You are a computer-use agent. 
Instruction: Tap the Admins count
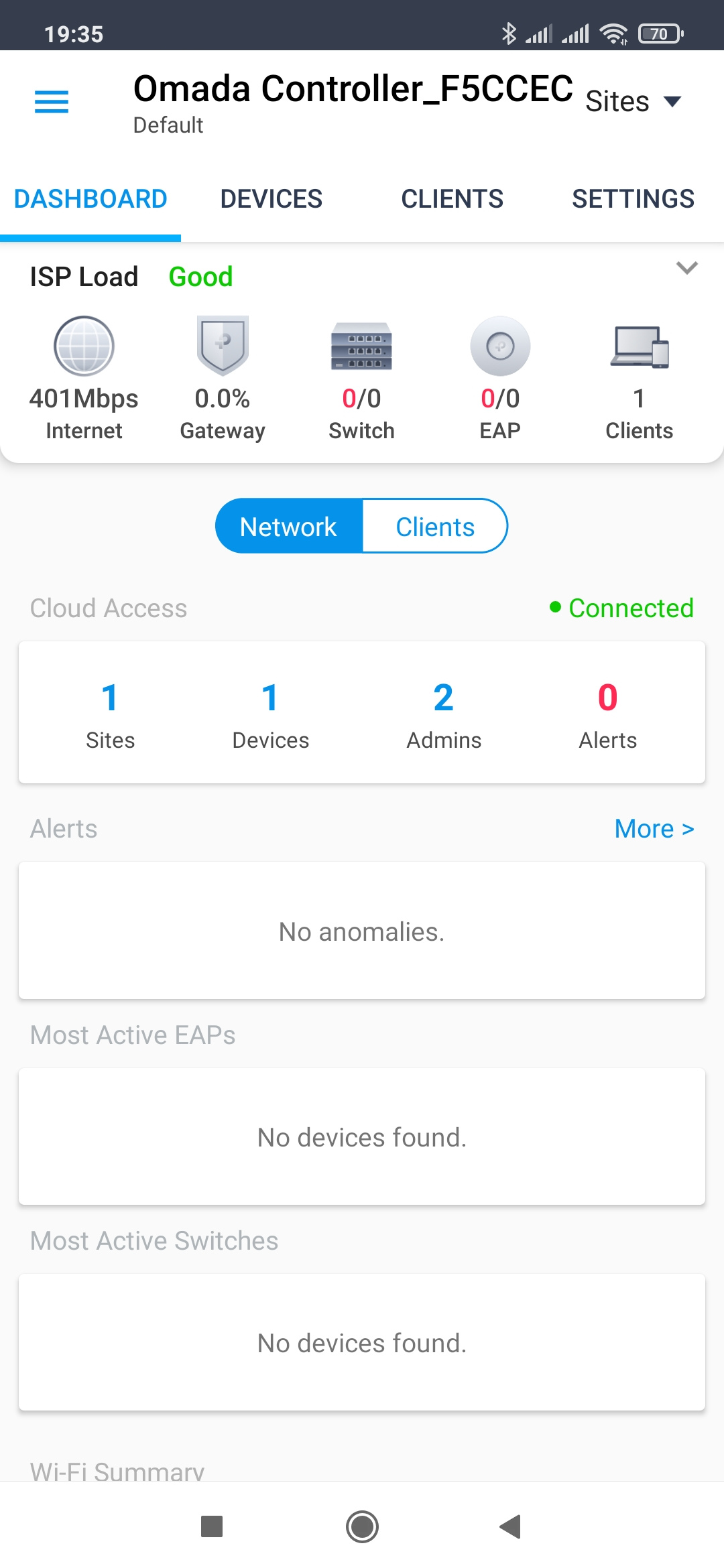click(x=444, y=713)
